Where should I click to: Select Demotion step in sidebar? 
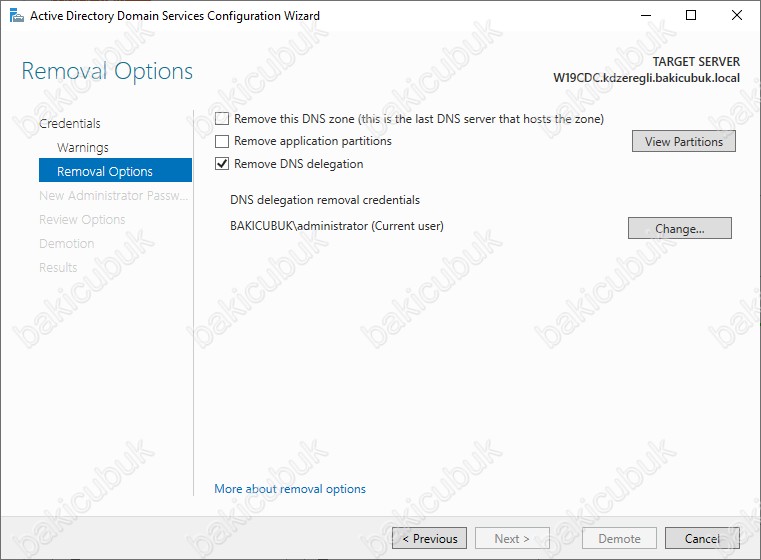(66, 244)
